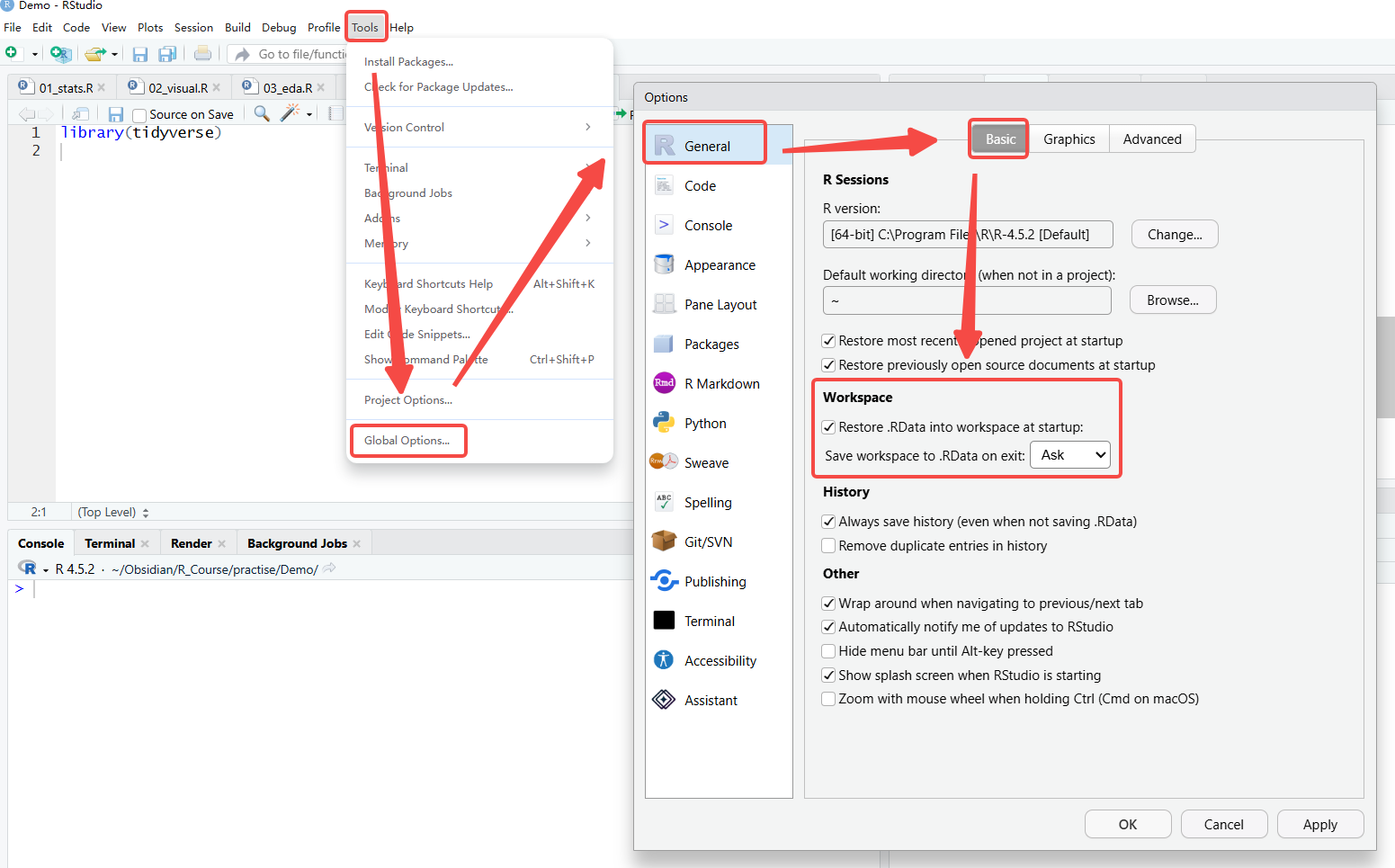This screenshot has height=868, width=1395.
Task: Choose Global Options from the Tools menu
Action: click(407, 441)
